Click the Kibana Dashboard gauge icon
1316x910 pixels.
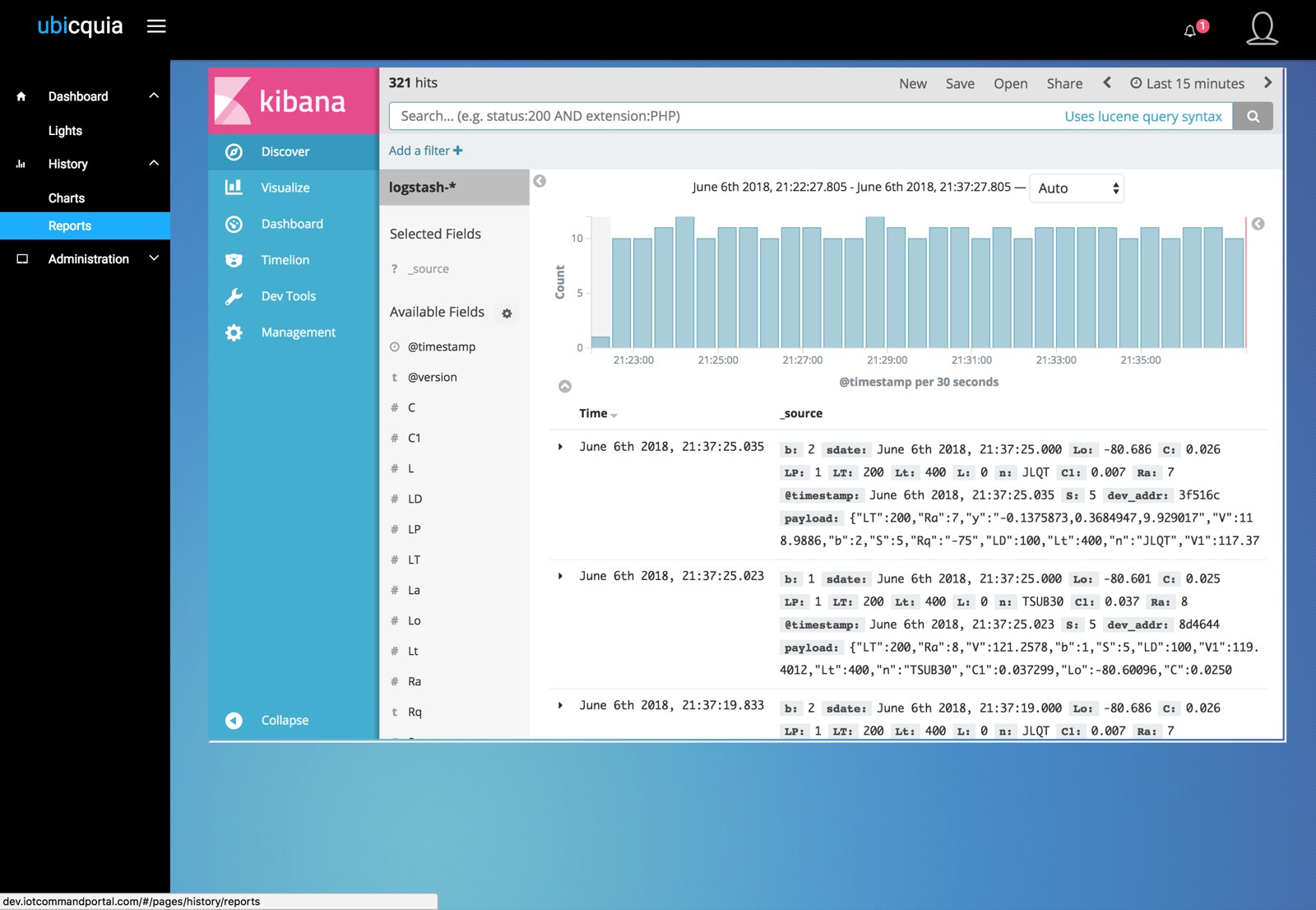pyautogui.click(x=234, y=224)
